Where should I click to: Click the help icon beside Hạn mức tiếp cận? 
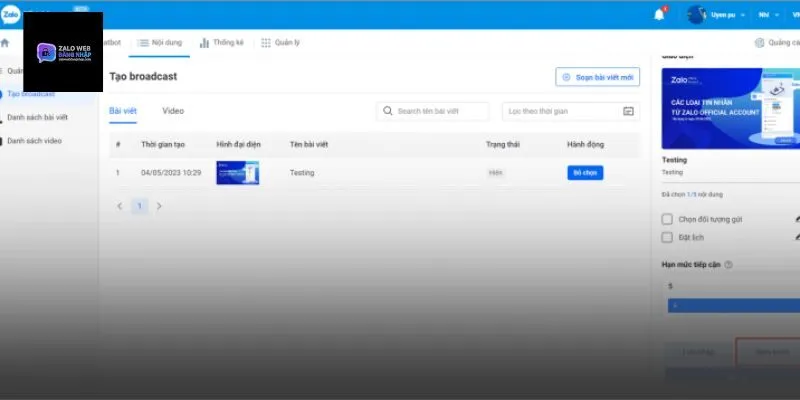pyautogui.click(x=729, y=264)
